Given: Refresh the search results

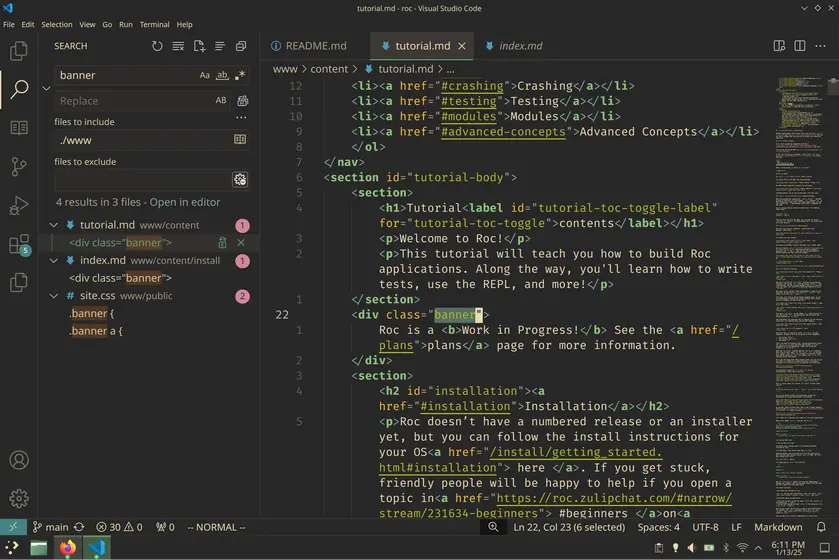Looking at the screenshot, I should coord(157,46).
